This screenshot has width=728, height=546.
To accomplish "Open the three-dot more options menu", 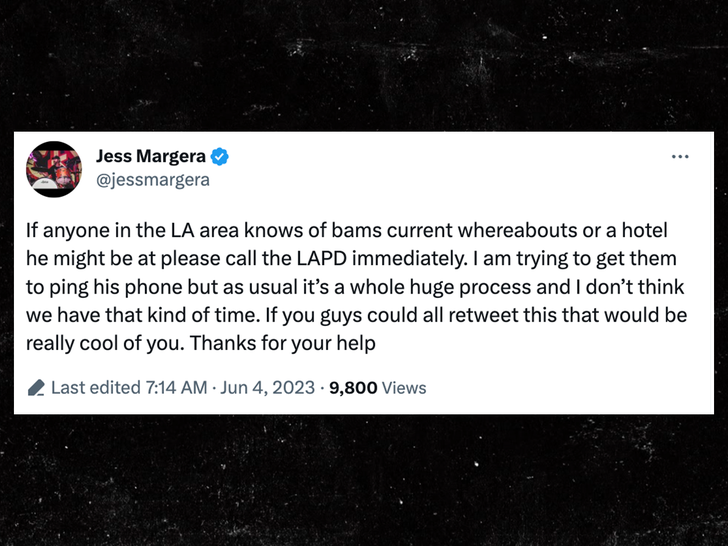I will 680,157.
